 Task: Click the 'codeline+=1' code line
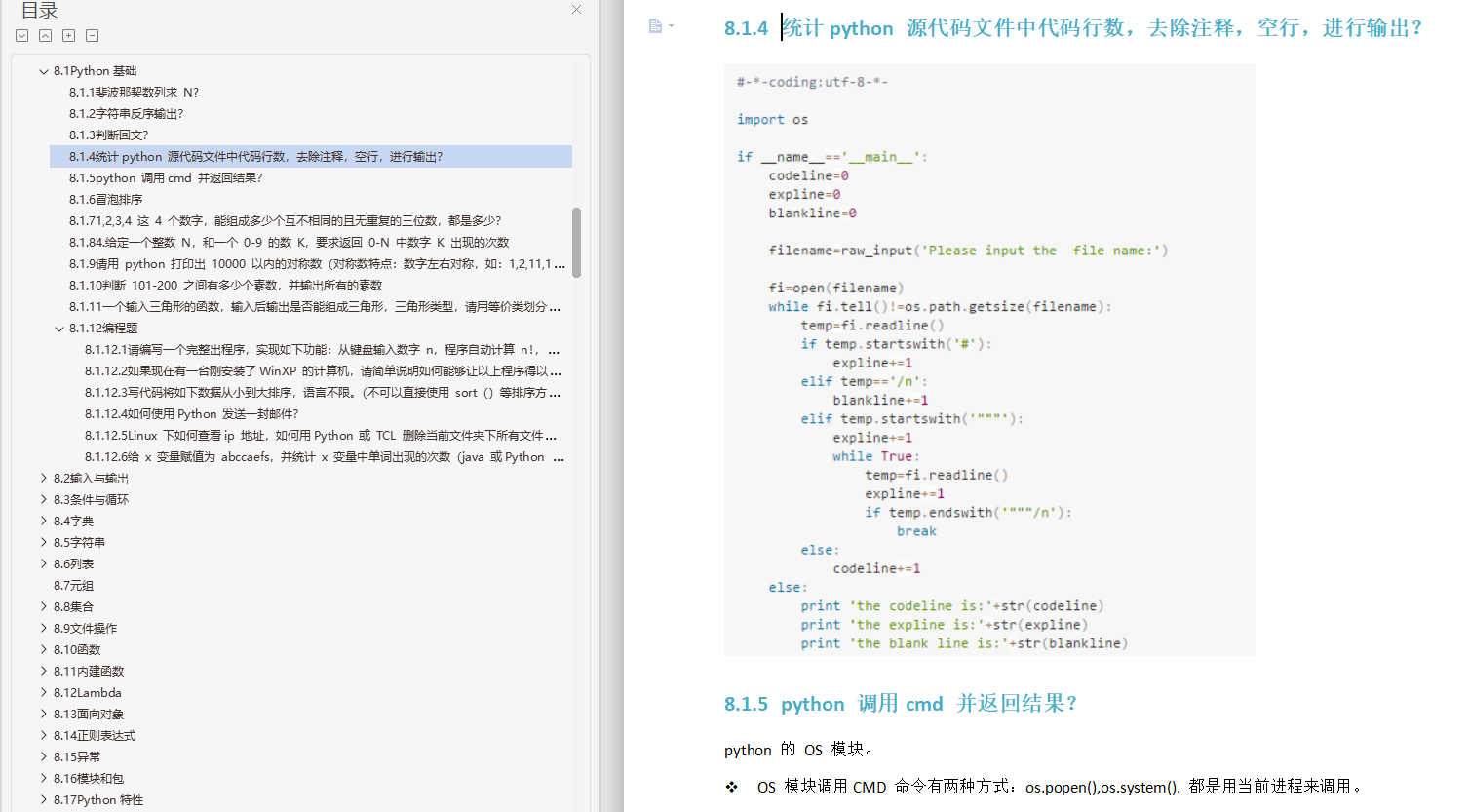click(876, 568)
